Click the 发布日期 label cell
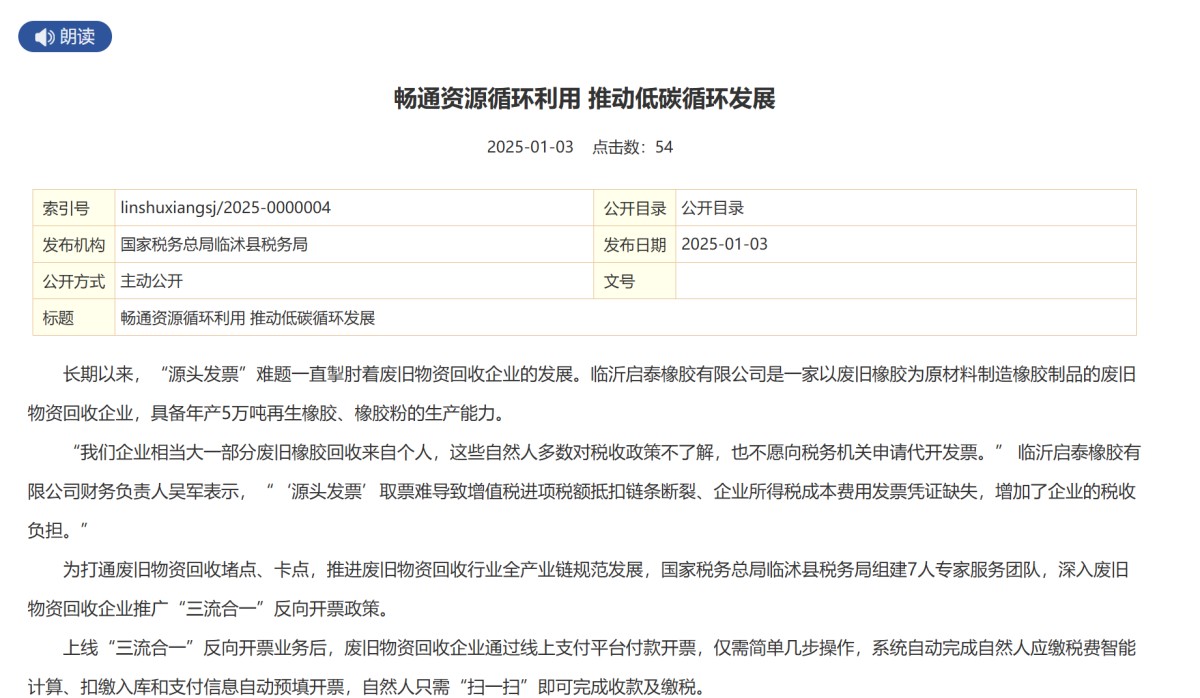The width and height of the screenshot is (1200, 698). tap(635, 245)
